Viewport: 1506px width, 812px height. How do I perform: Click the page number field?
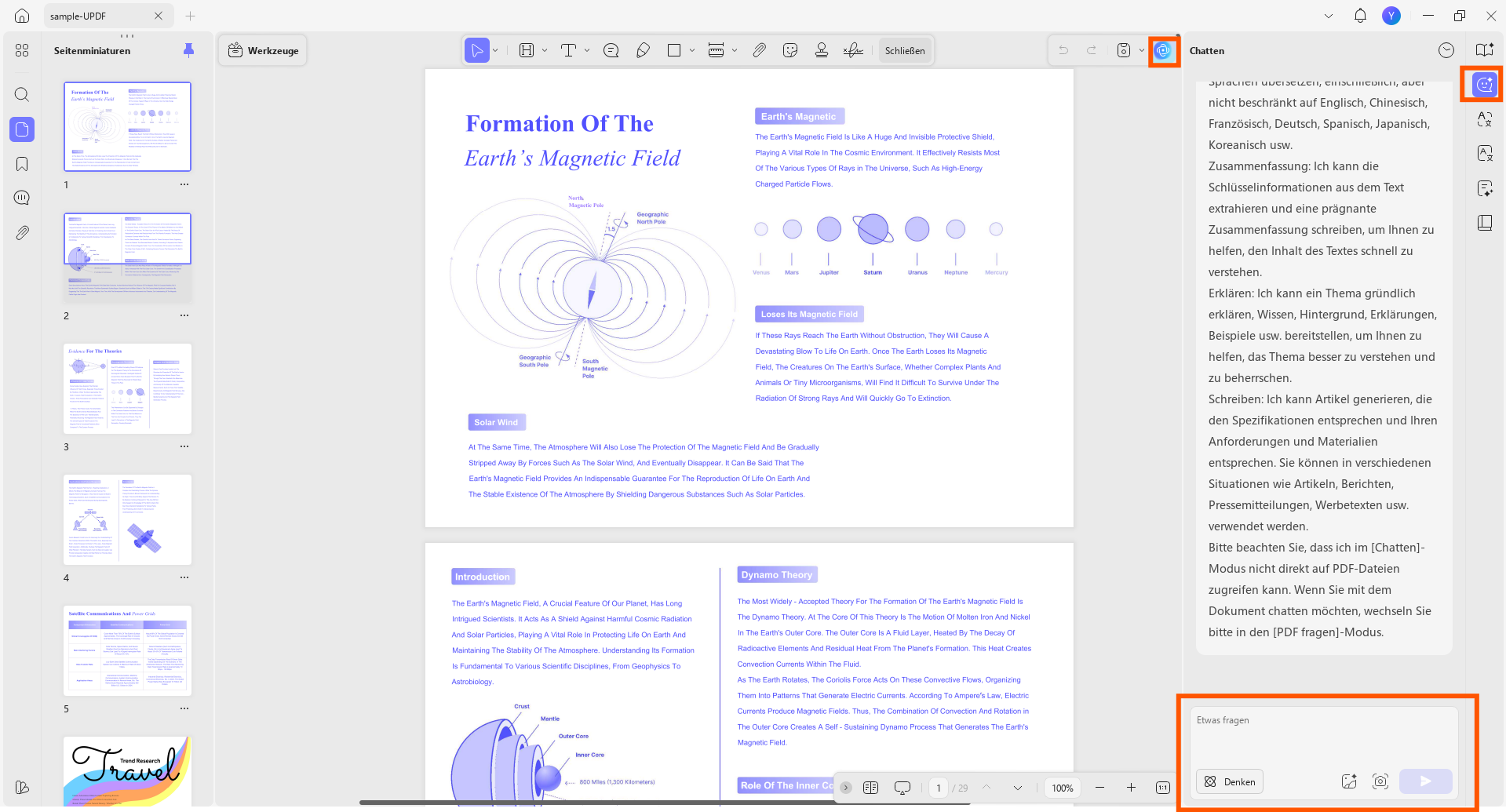[939, 788]
